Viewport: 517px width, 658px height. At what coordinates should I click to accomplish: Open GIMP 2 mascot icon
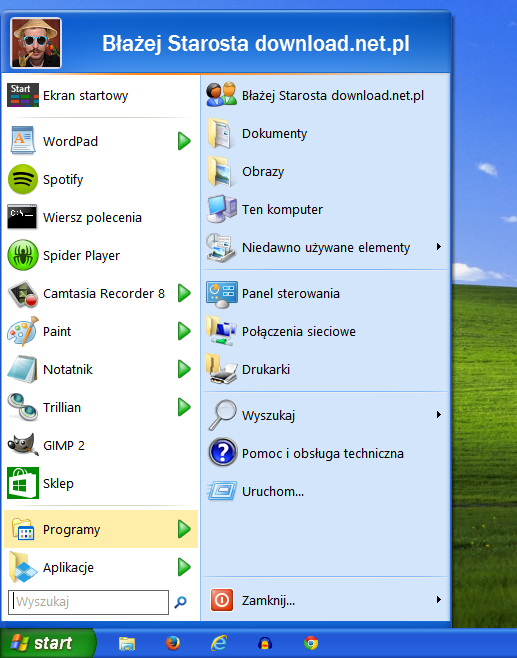pos(23,444)
